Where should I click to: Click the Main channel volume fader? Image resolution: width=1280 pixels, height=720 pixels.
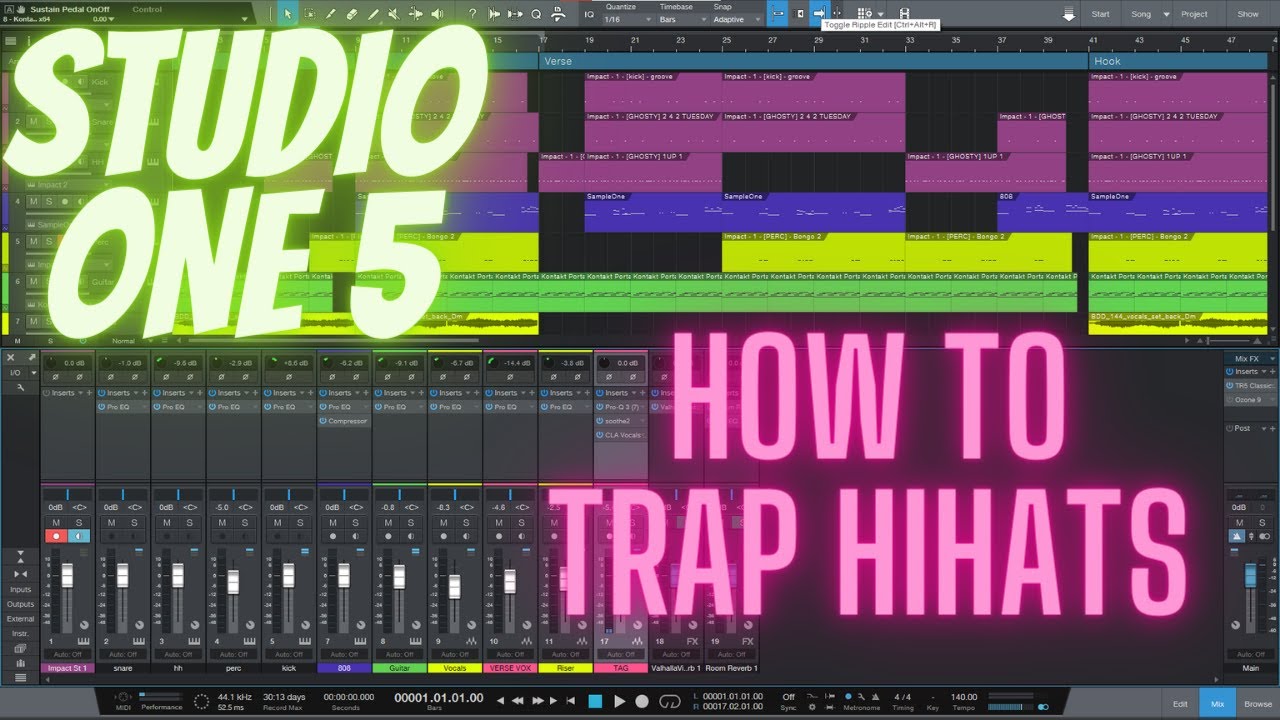pyautogui.click(x=1250, y=576)
